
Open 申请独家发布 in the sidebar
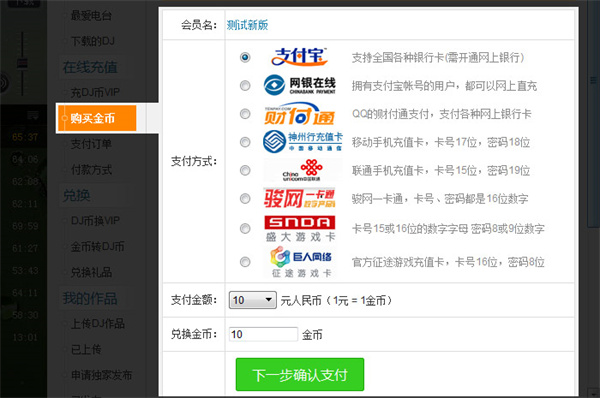(x=101, y=375)
